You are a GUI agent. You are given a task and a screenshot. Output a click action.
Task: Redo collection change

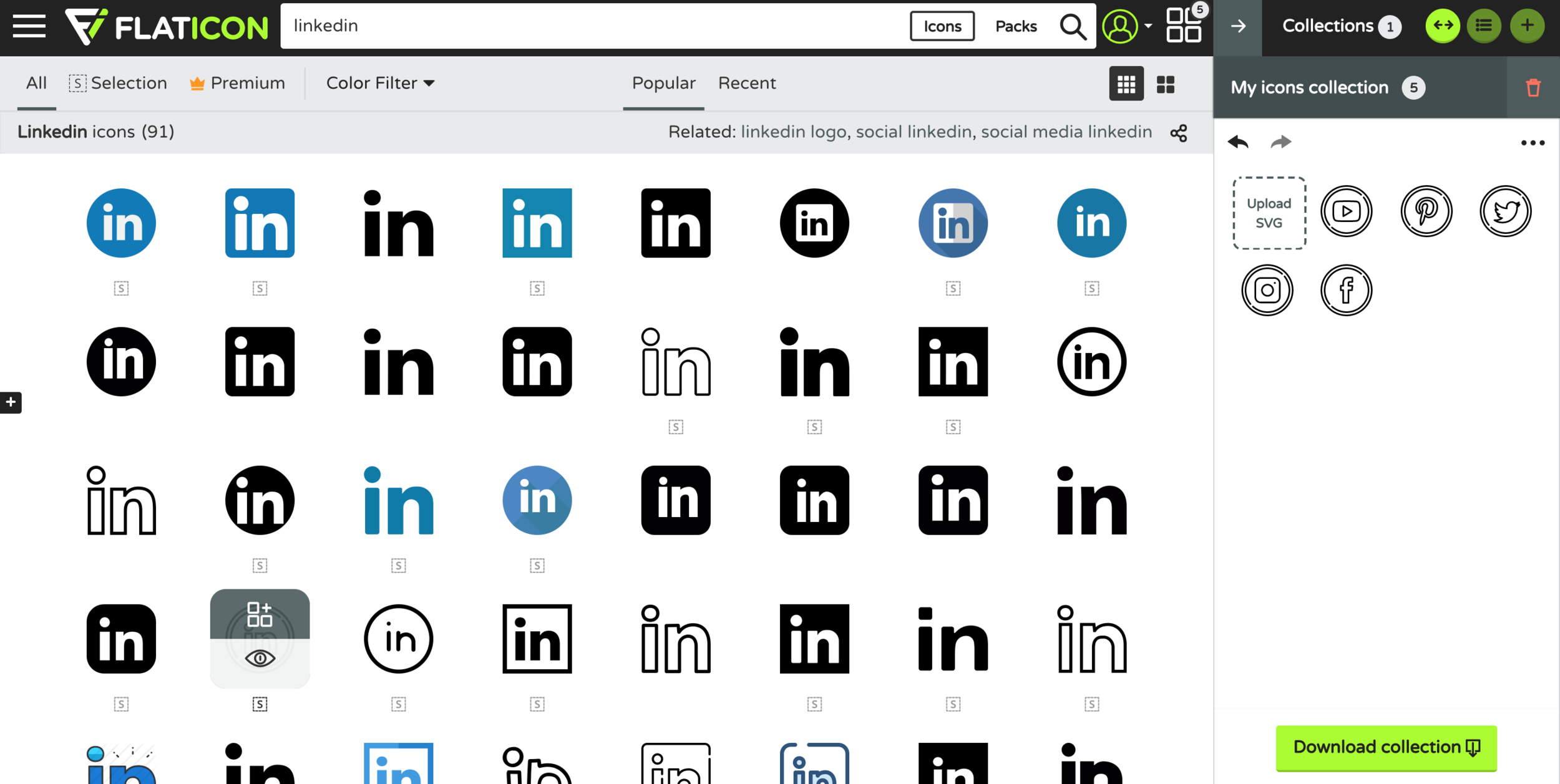coord(1281,142)
